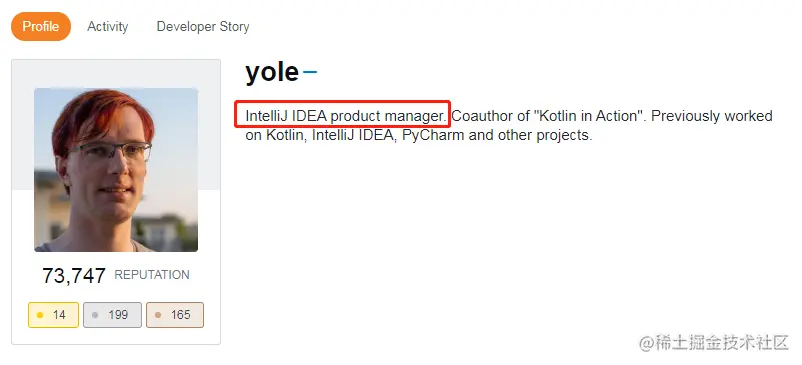Click the REPUTATION label

point(152,275)
